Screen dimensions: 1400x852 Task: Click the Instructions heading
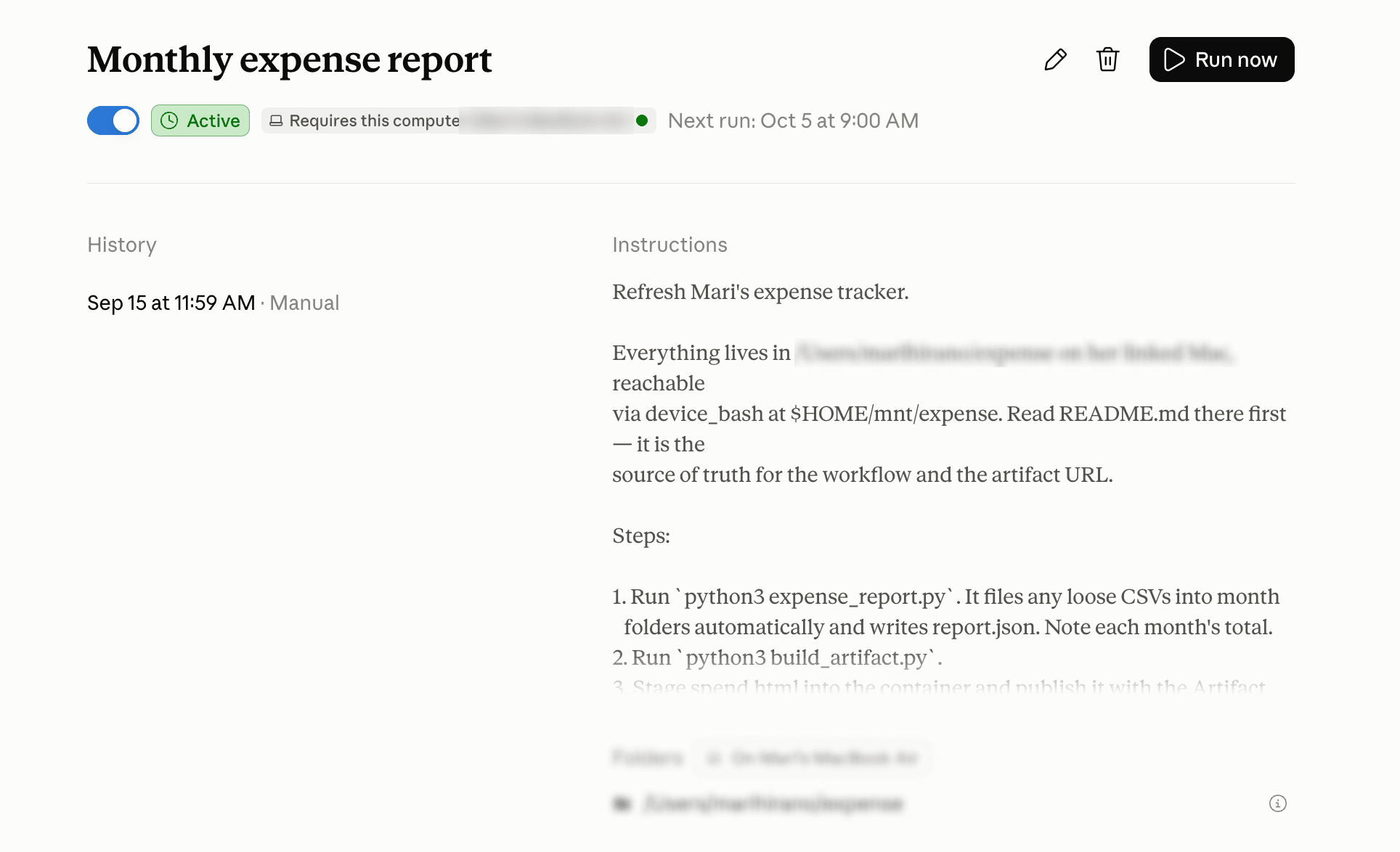(x=670, y=245)
